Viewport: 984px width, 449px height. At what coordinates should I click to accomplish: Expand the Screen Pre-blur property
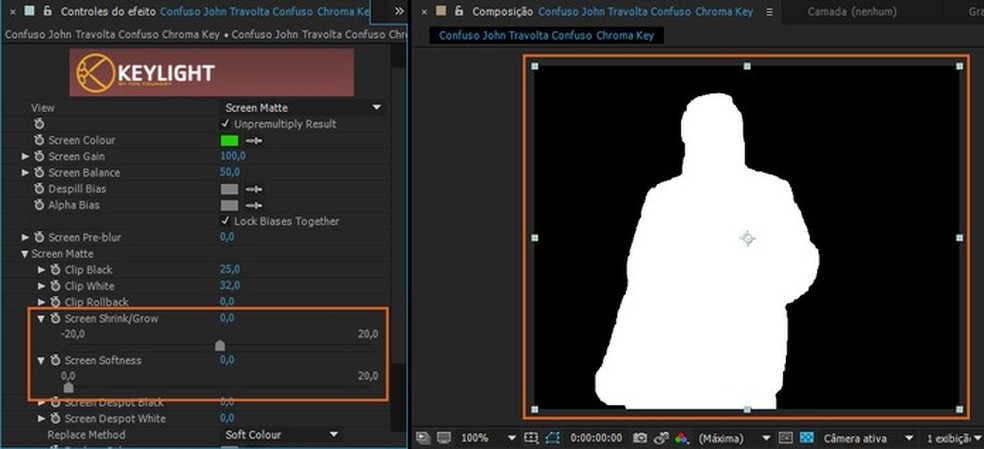click(26, 237)
